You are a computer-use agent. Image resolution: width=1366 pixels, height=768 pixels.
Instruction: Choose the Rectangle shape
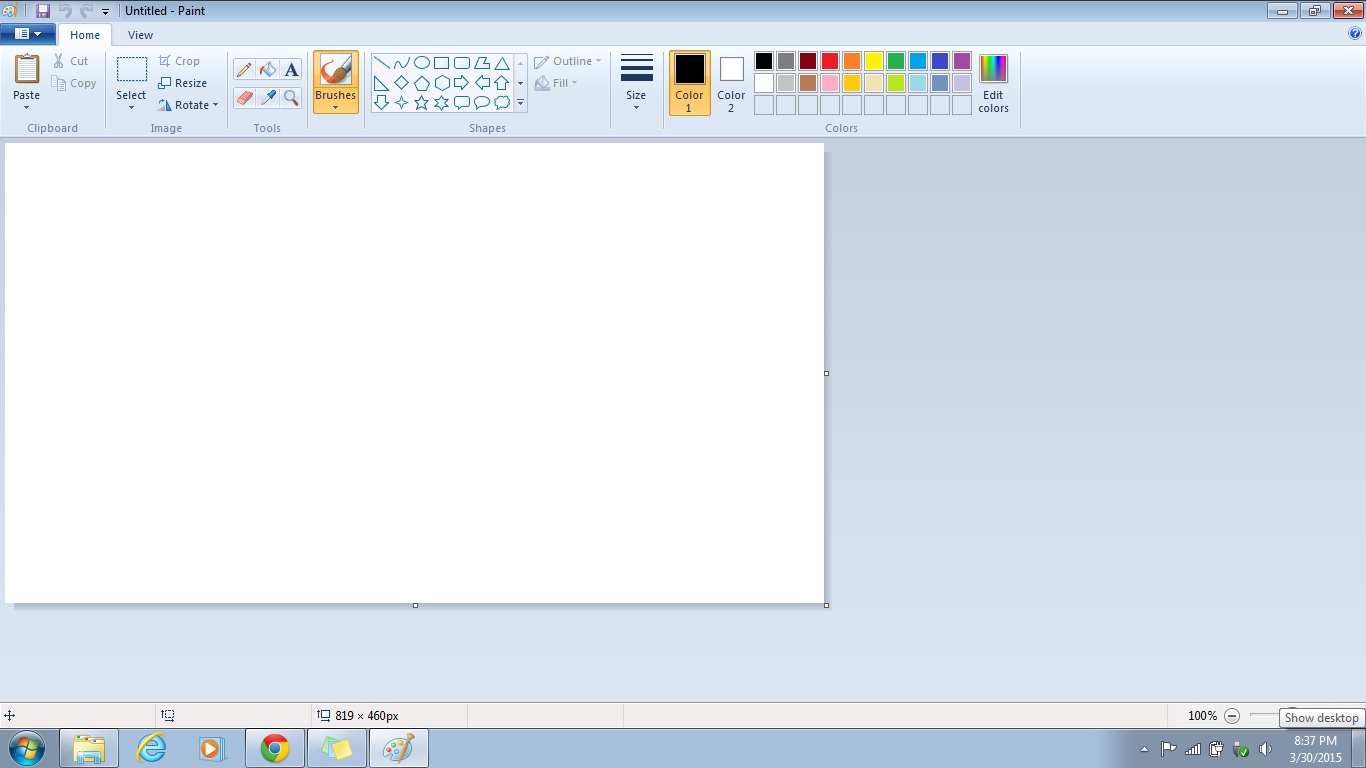[x=442, y=63]
